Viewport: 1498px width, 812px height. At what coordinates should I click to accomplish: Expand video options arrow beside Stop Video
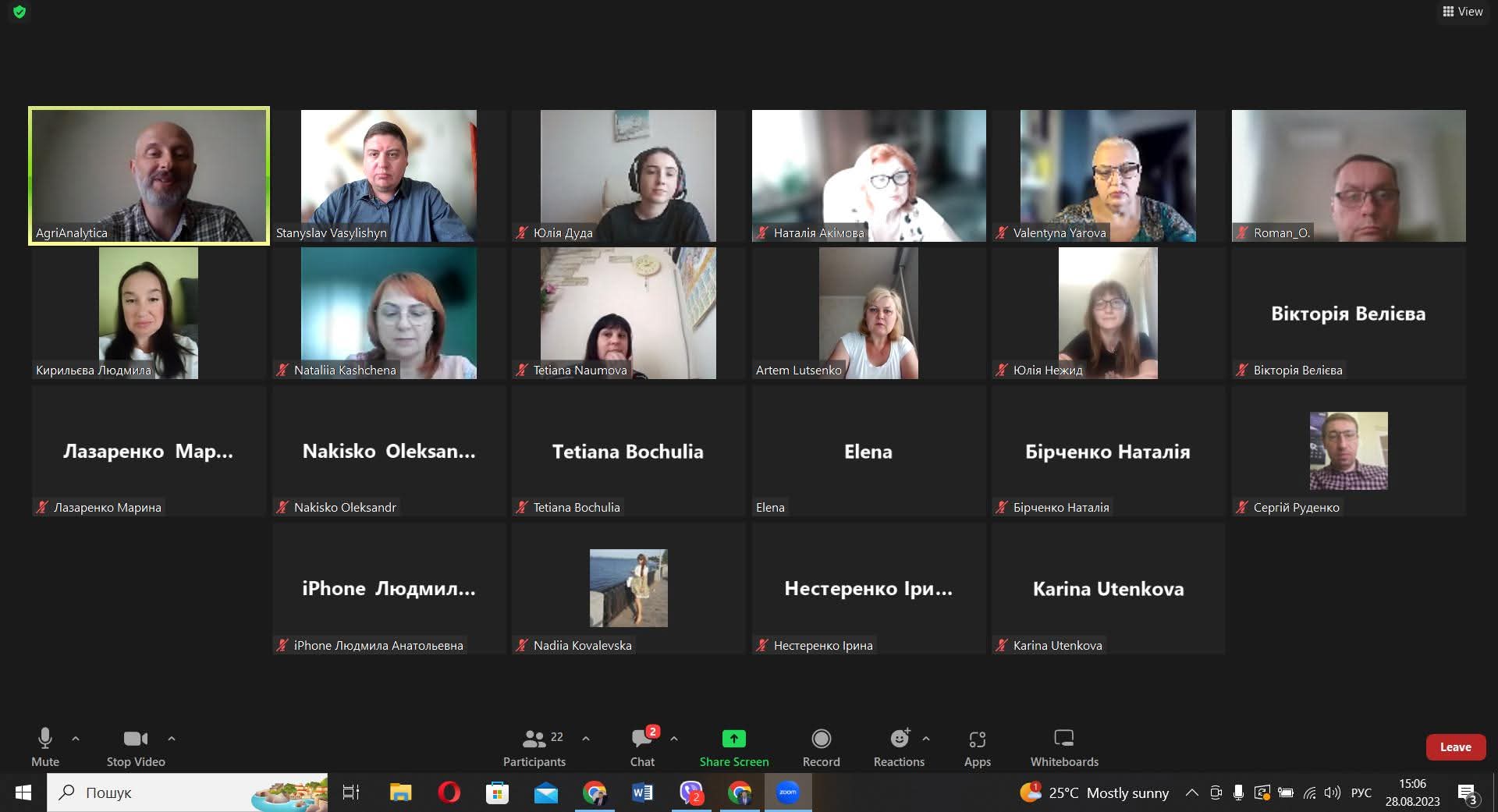tap(172, 738)
